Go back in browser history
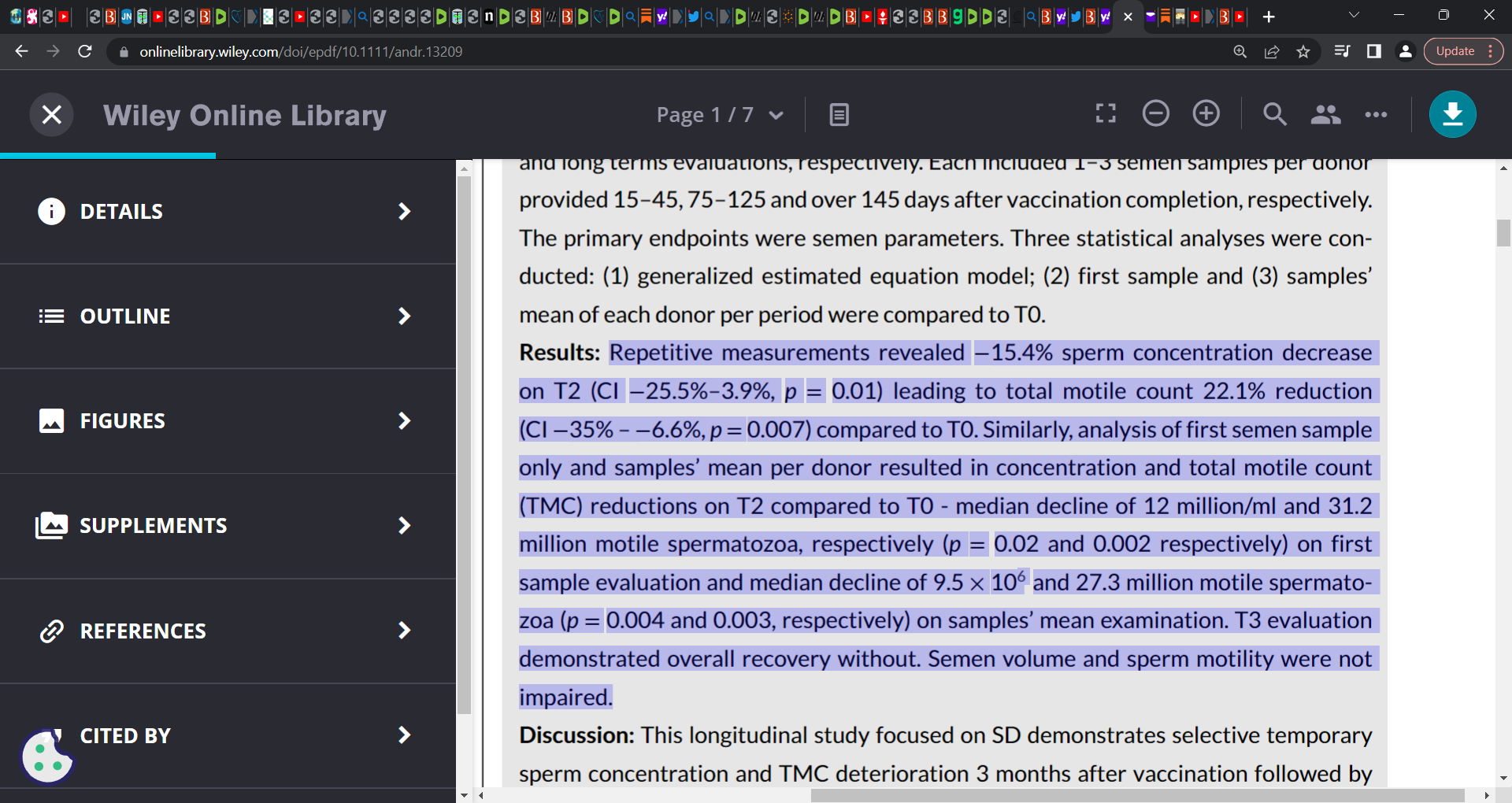 pyautogui.click(x=21, y=51)
